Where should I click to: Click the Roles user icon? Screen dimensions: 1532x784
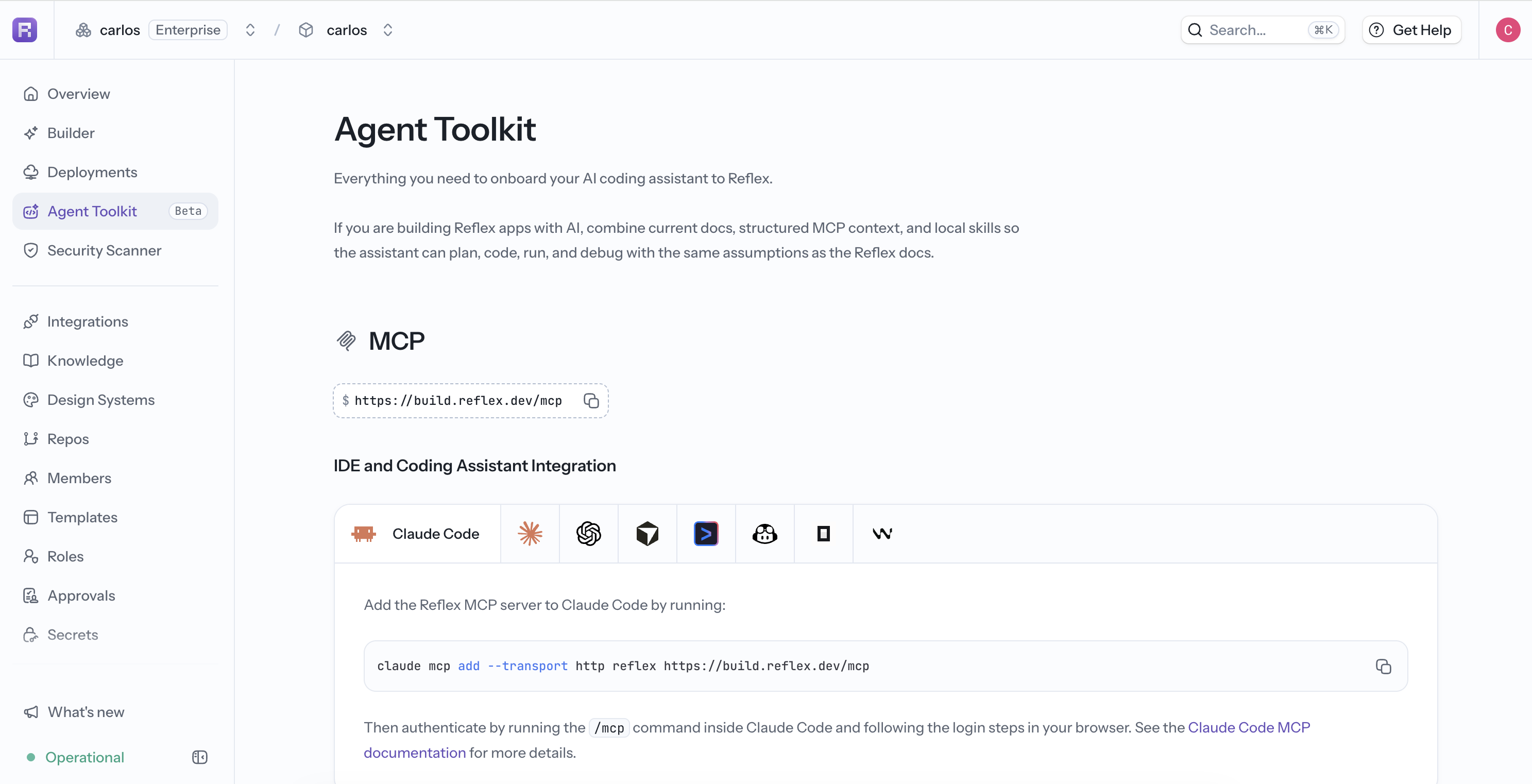tap(31, 557)
